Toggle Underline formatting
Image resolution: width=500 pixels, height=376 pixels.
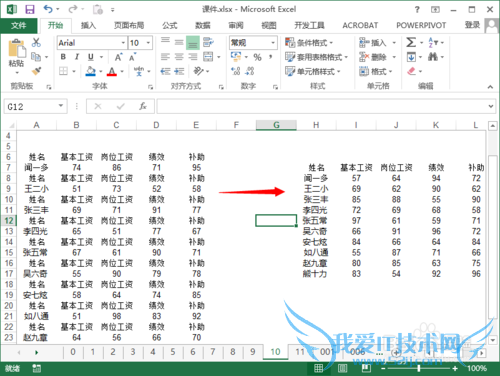point(91,57)
